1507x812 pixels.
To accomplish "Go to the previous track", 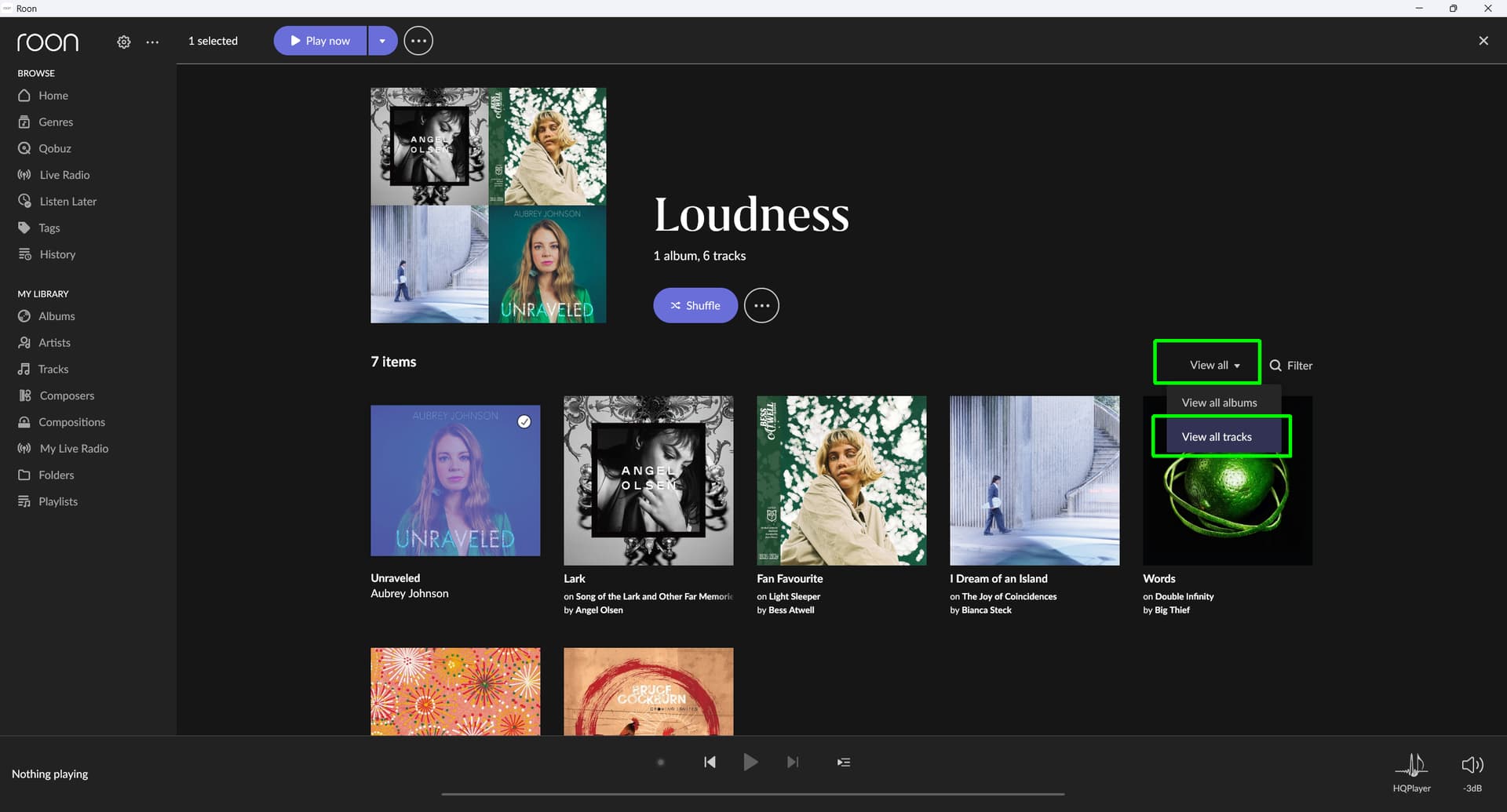I will [710, 762].
